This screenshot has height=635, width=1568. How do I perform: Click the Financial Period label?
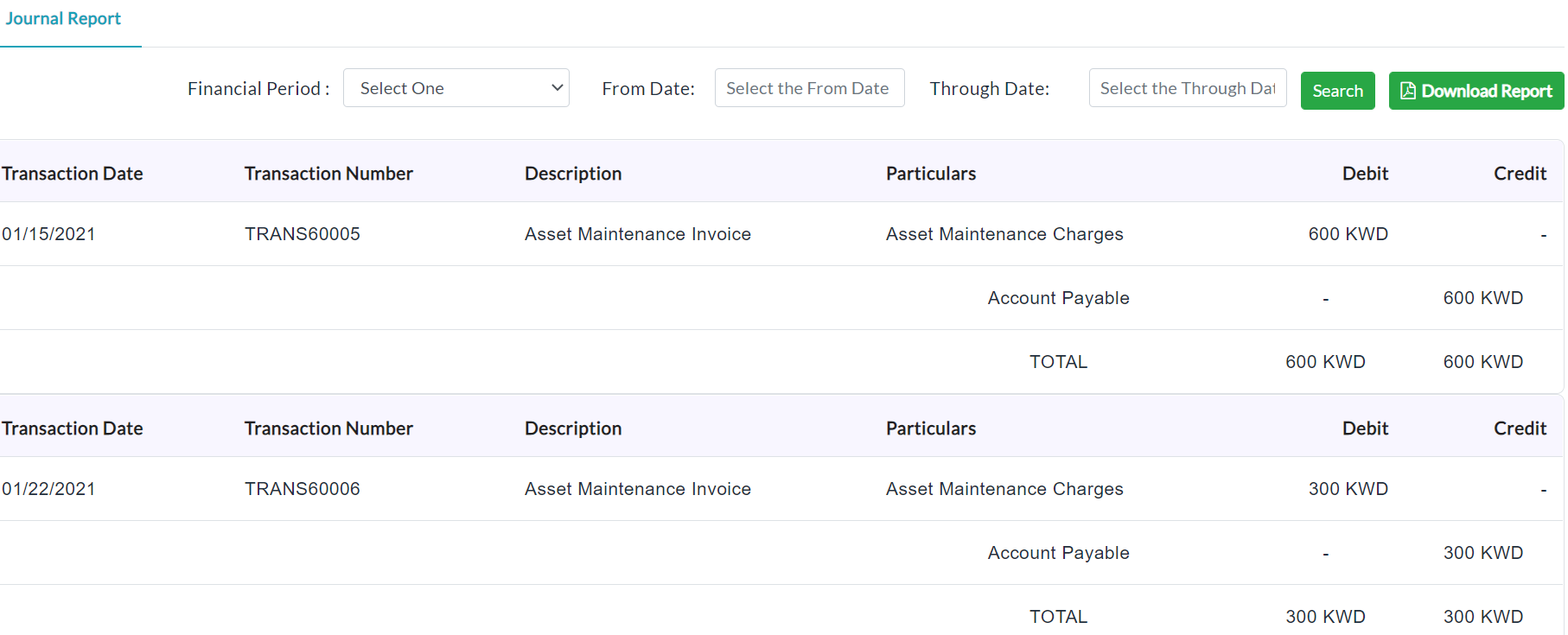pyautogui.click(x=258, y=89)
